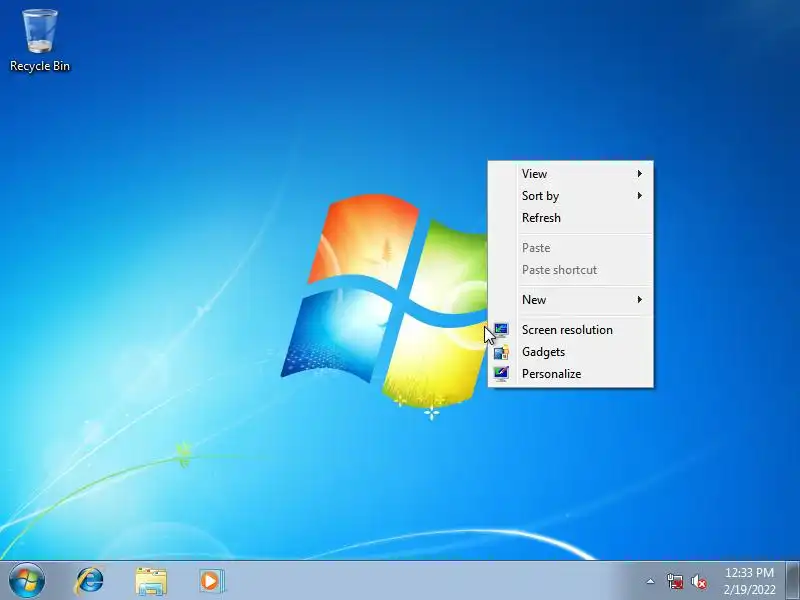Click the Show desktop button at the taskbar end
The width and height of the screenshot is (800, 600).
click(792, 581)
